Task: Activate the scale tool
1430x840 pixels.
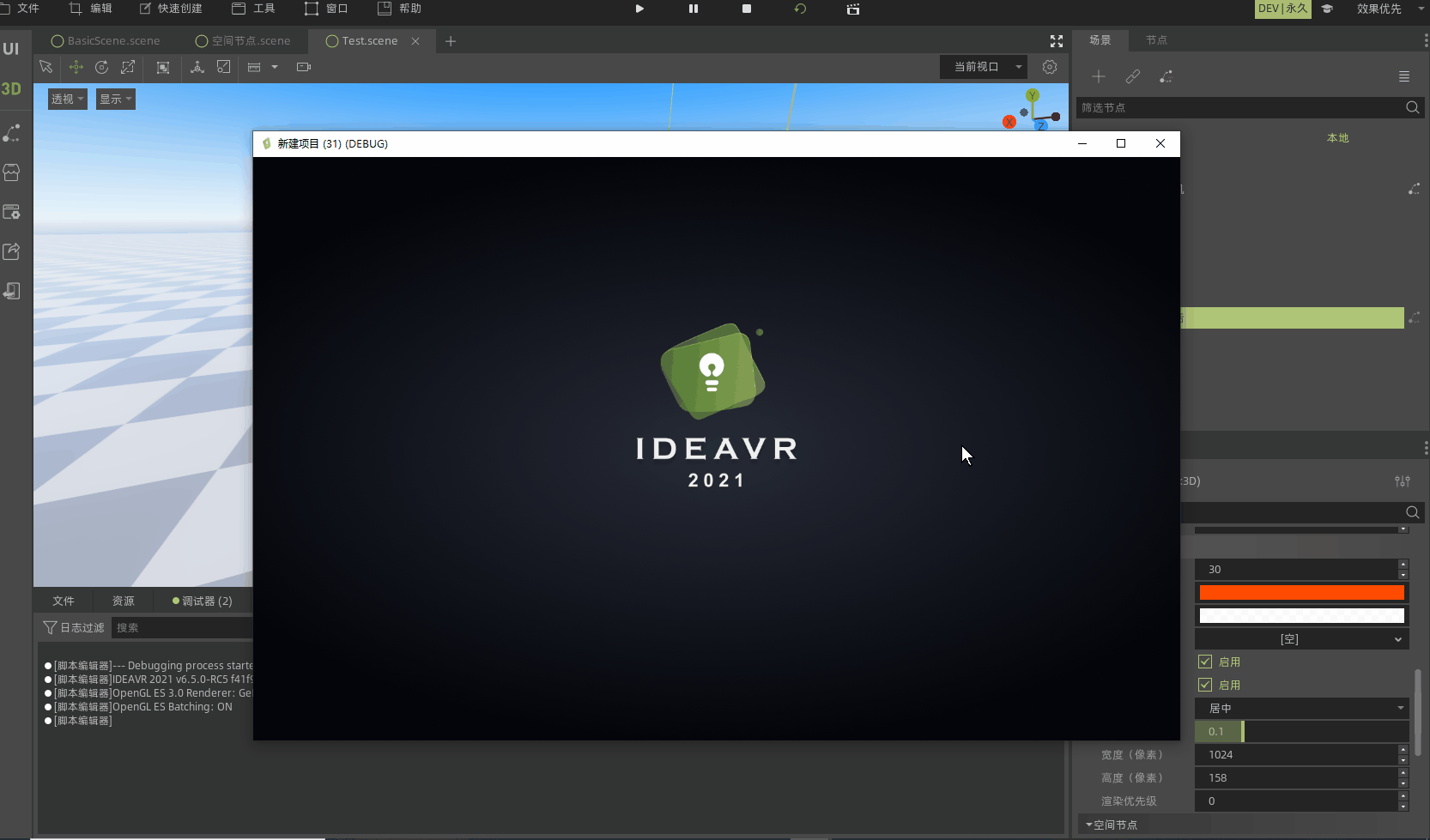Action: [x=128, y=67]
